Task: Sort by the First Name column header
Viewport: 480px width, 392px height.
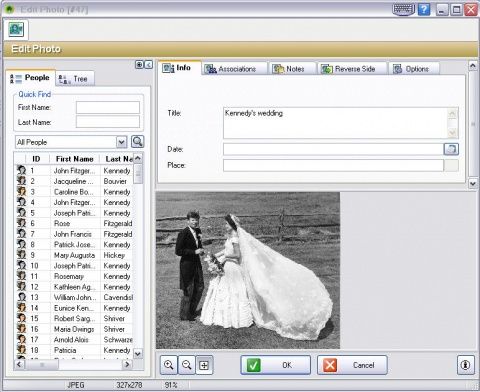Action: coord(75,159)
